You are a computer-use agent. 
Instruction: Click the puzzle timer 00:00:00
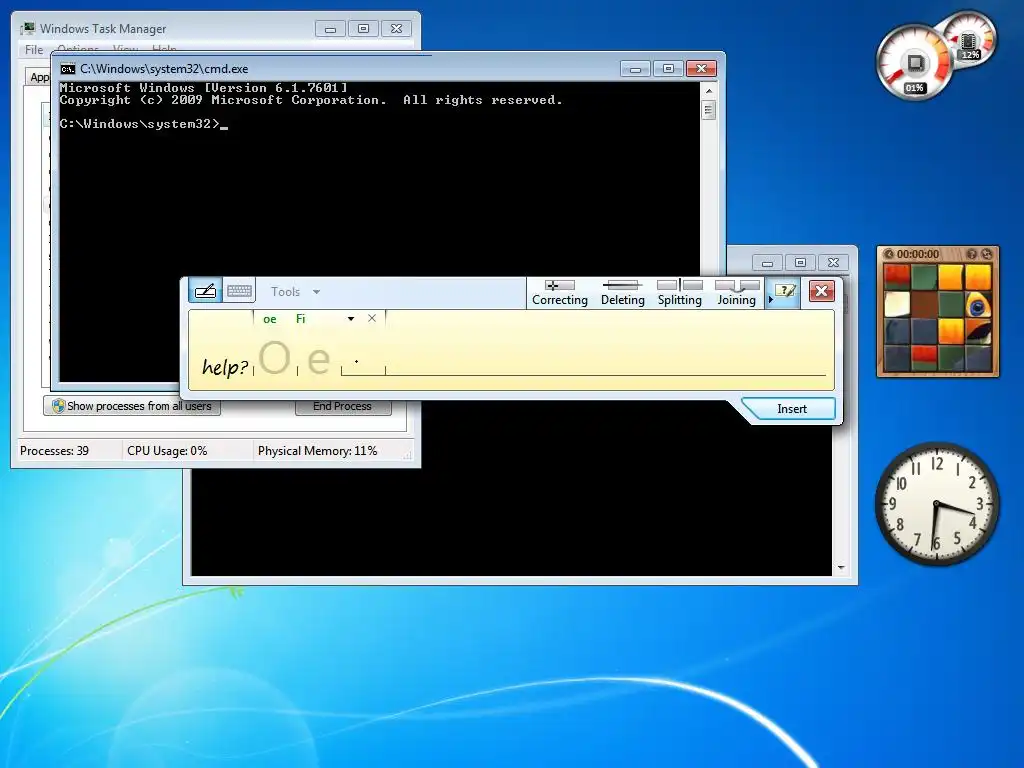(918, 254)
